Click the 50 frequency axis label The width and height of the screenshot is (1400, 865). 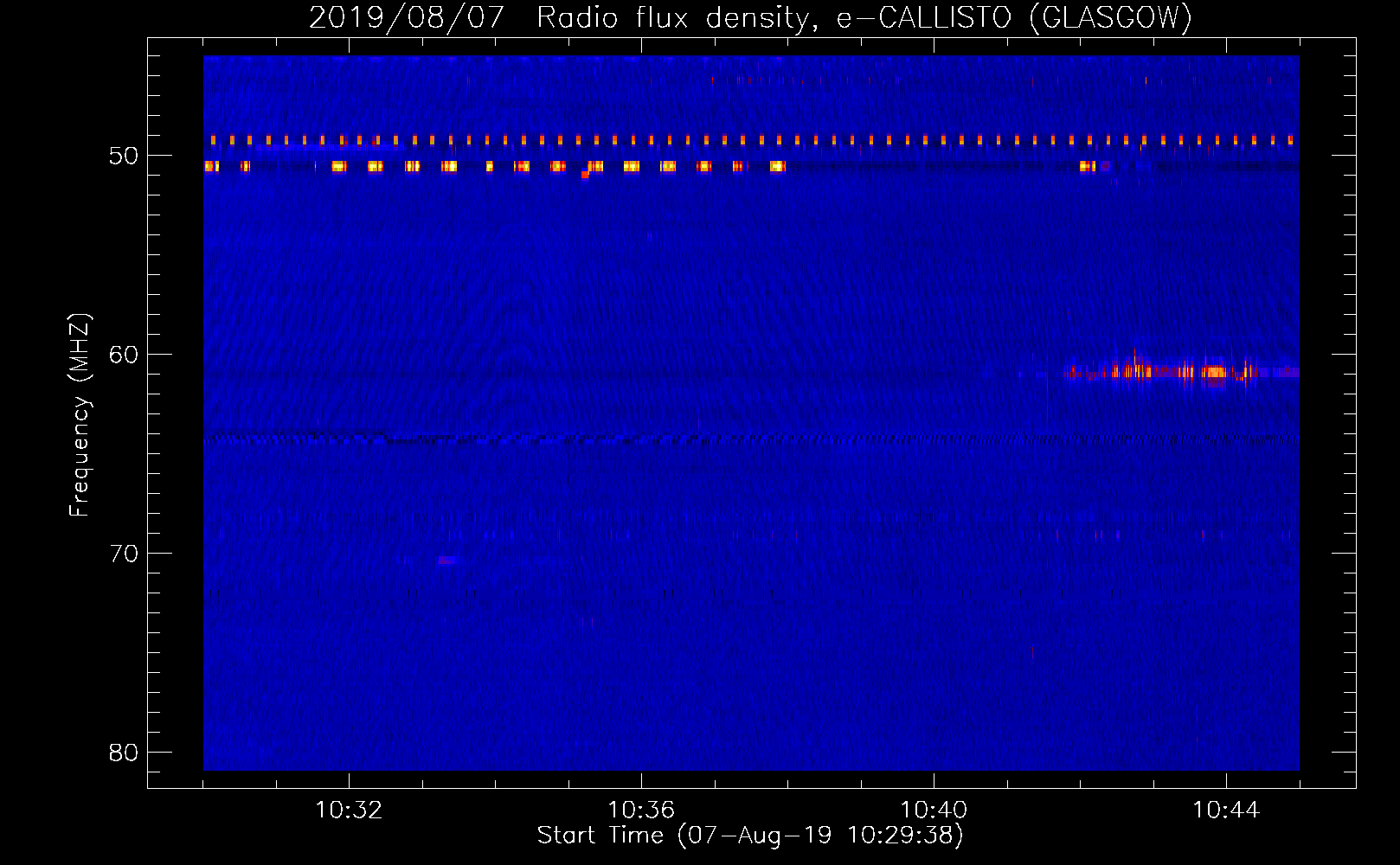click(x=124, y=156)
